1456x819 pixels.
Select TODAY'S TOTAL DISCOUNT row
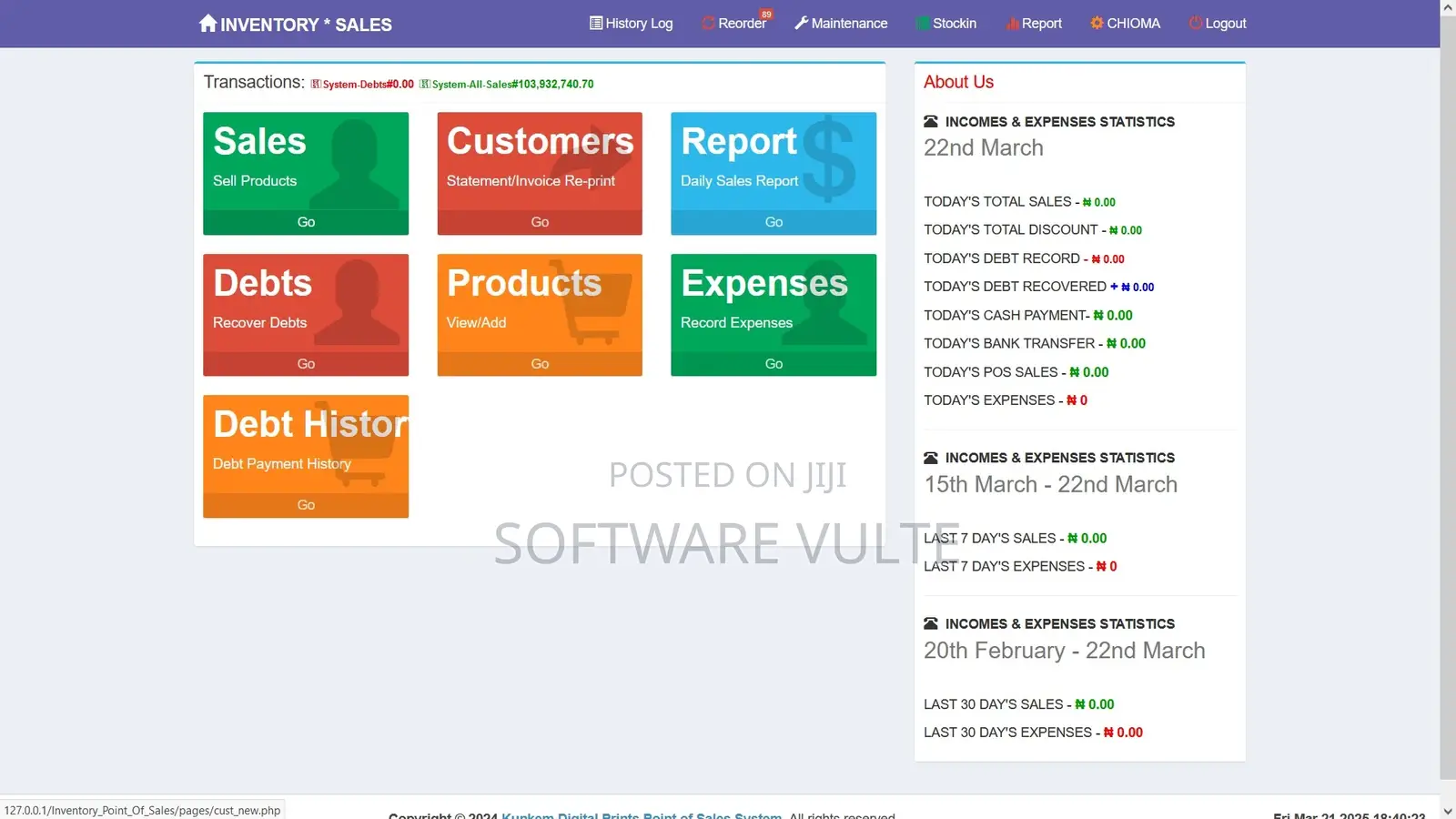[1033, 229]
